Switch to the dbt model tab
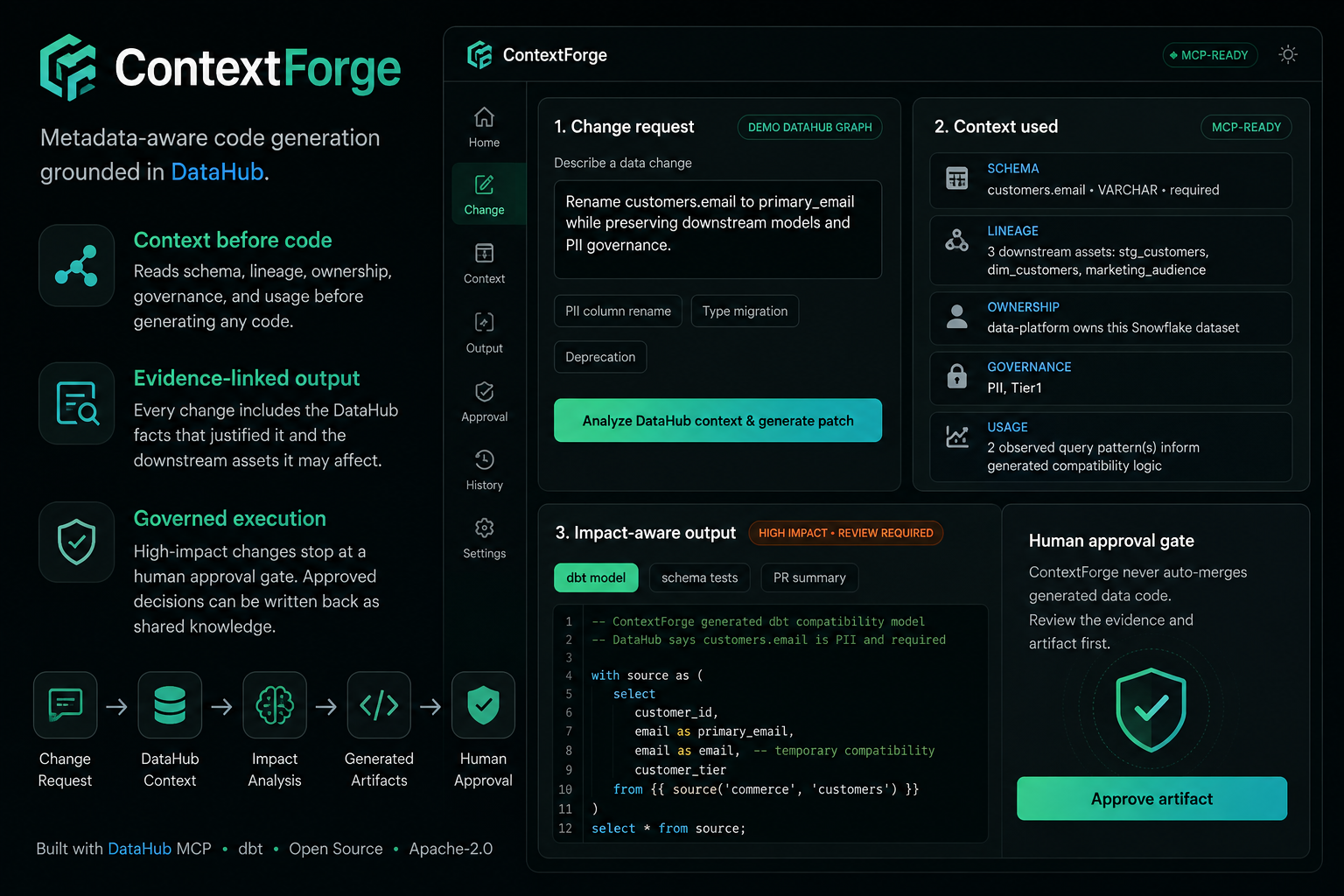The image size is (1344, 896). [596, 577]
